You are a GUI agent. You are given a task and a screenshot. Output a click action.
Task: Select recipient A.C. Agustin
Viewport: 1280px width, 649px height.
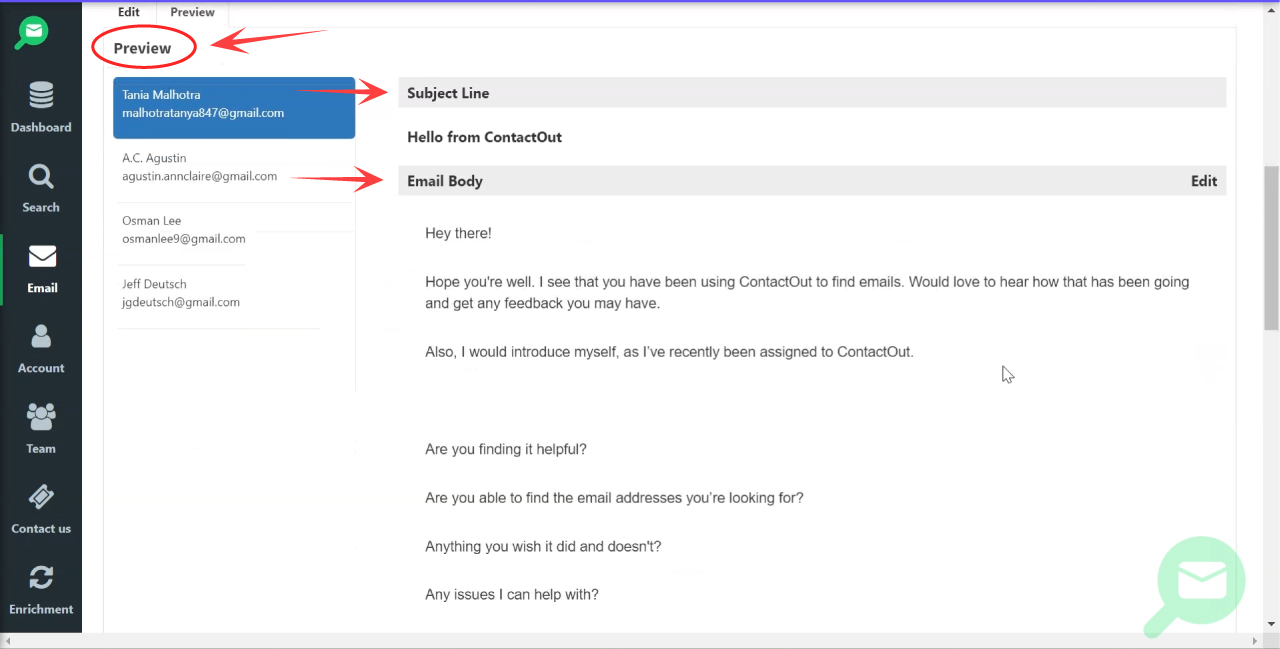[x=234, y=167]
